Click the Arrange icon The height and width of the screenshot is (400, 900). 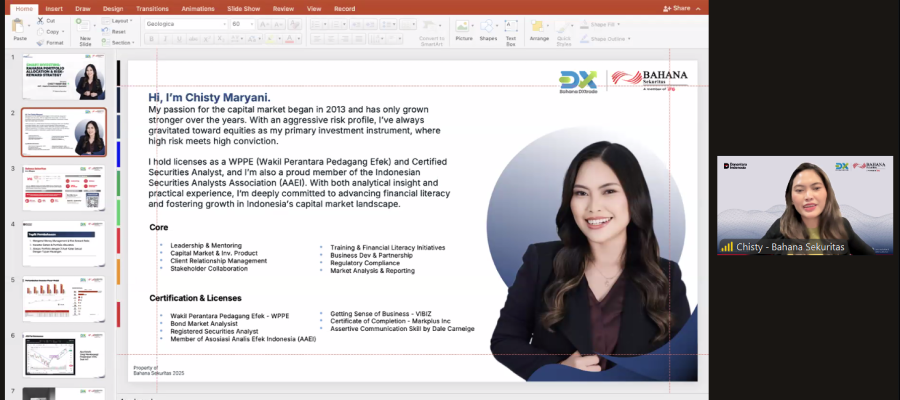(538, 26)
